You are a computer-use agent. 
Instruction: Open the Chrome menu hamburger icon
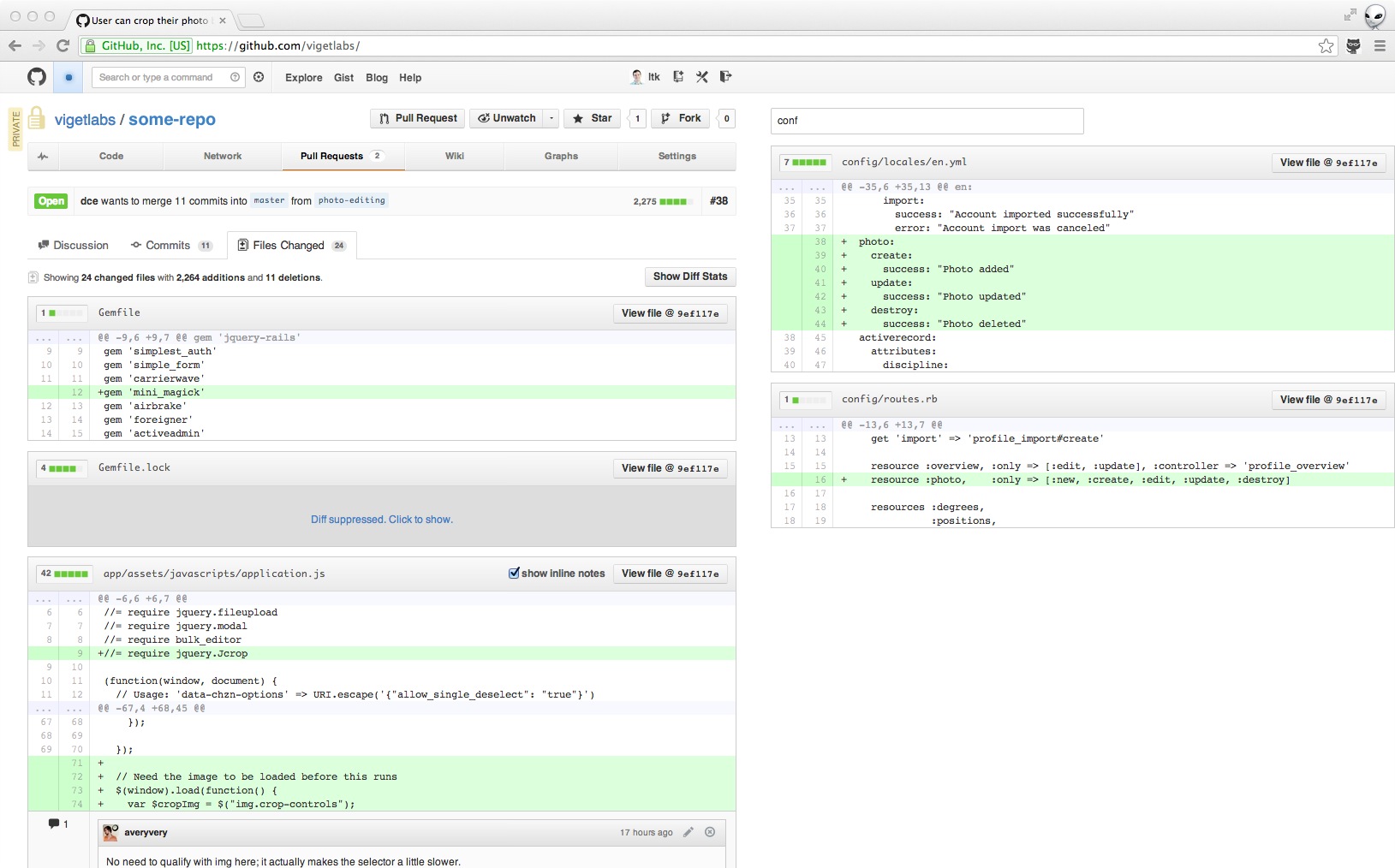point(1380,46)
